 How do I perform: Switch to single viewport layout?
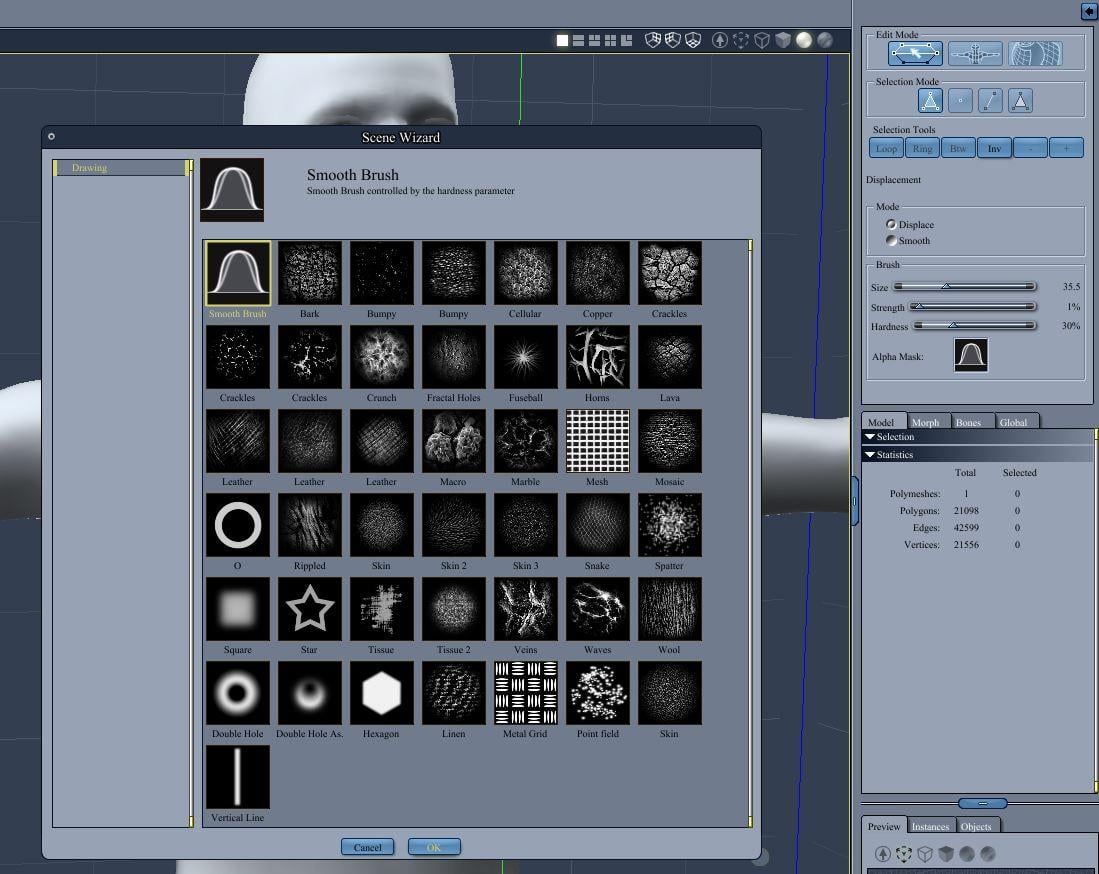(562, 41)
